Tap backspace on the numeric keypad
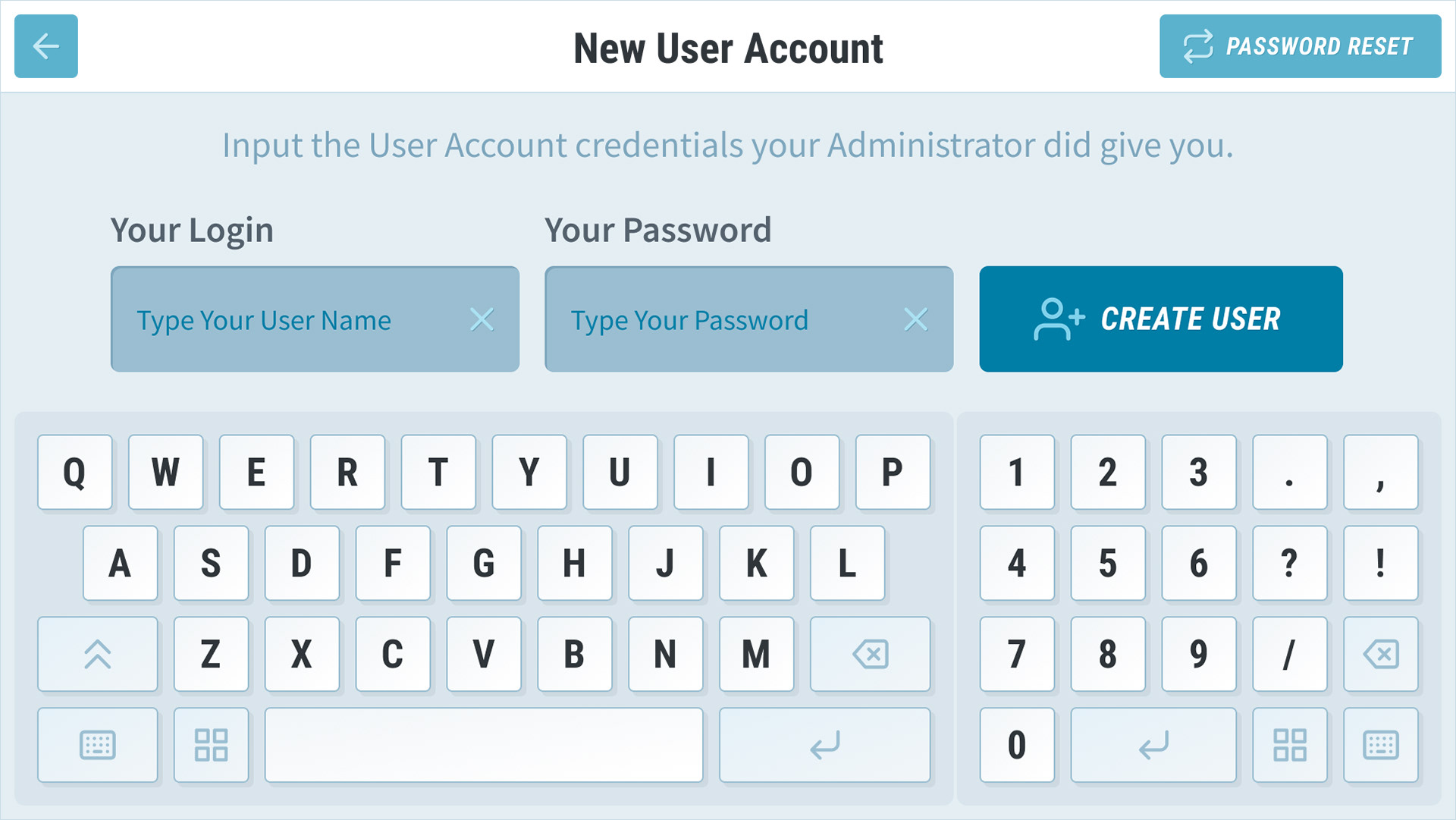 [x=1380, y=654]
